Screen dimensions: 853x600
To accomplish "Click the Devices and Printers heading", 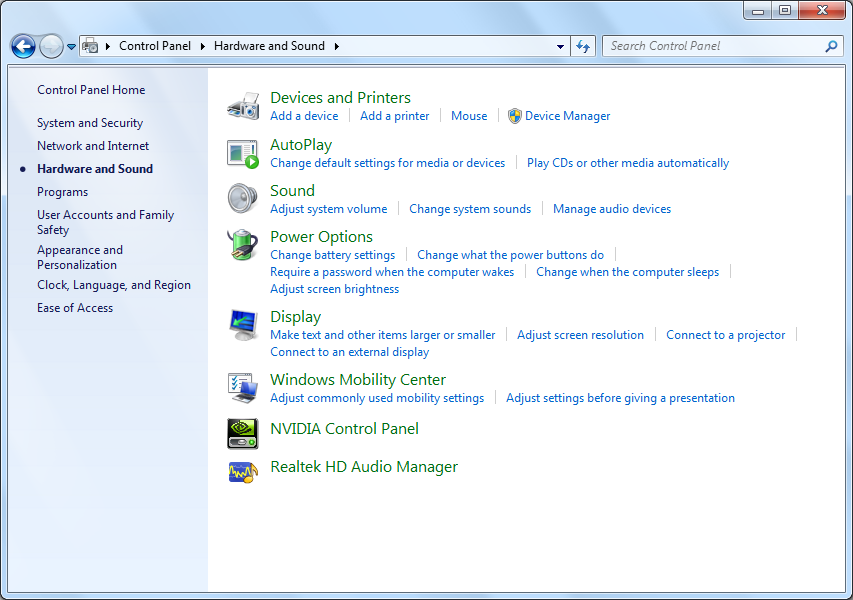I will coord(341,97).
